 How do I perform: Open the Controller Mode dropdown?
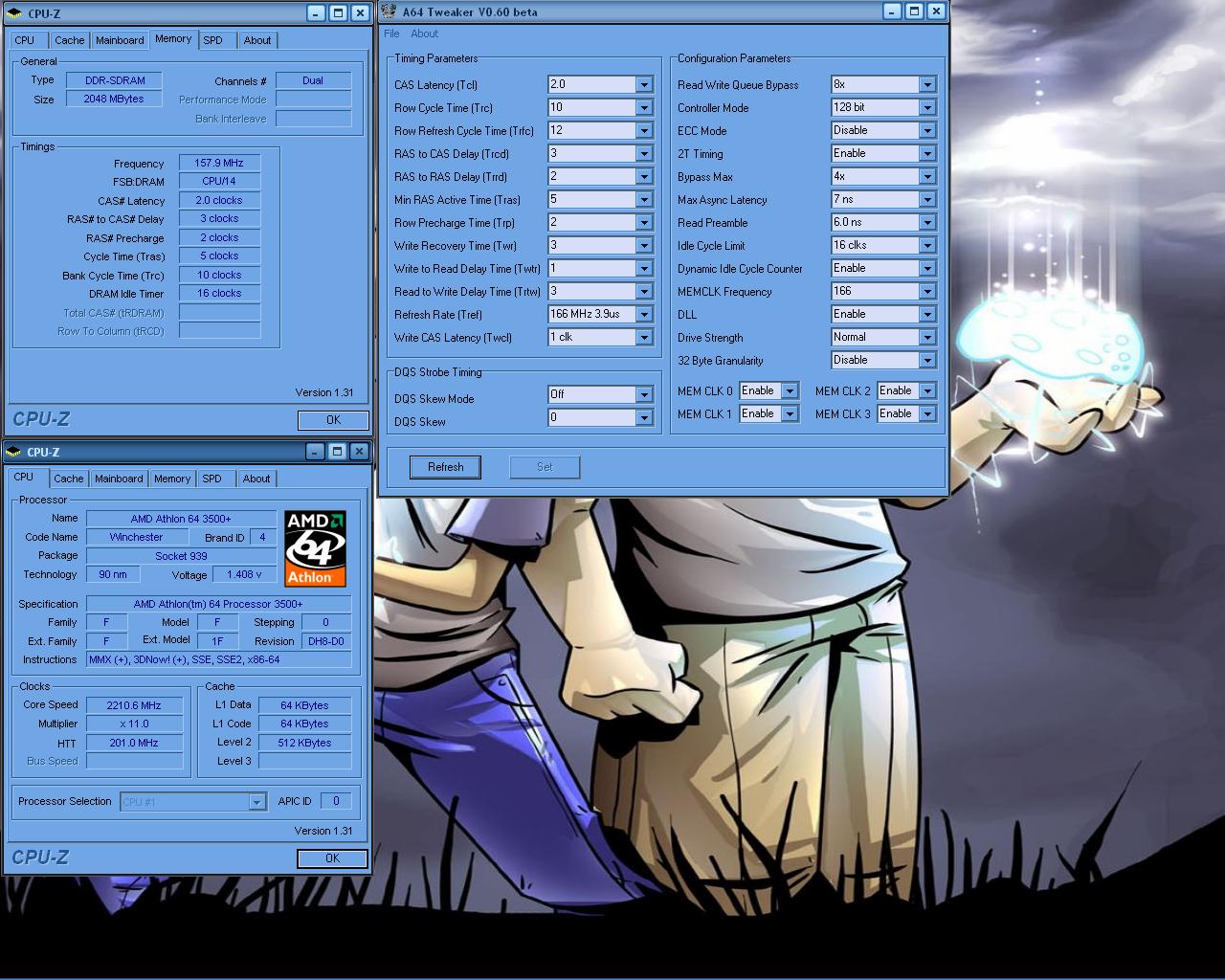pyautogui.click(x=927, y=107)
